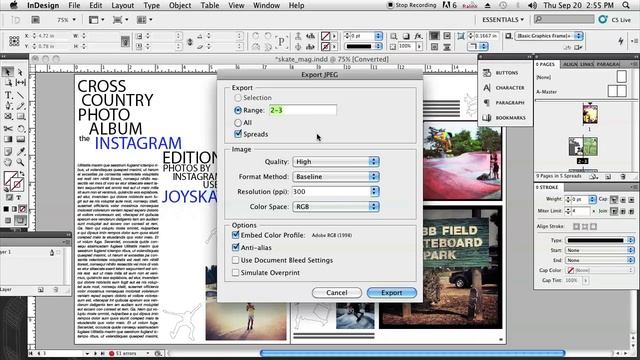640x360 pixels.
Task: Select the Type tool
Action: (x=8, y=95)
